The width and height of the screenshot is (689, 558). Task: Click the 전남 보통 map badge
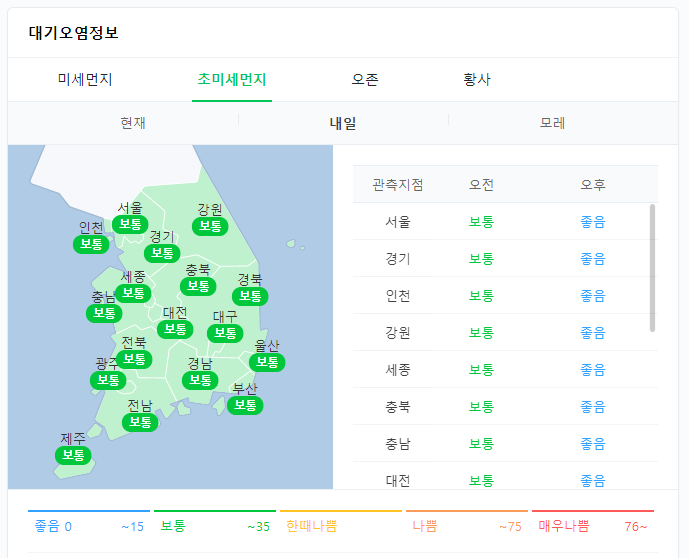(x=140, y=422)
